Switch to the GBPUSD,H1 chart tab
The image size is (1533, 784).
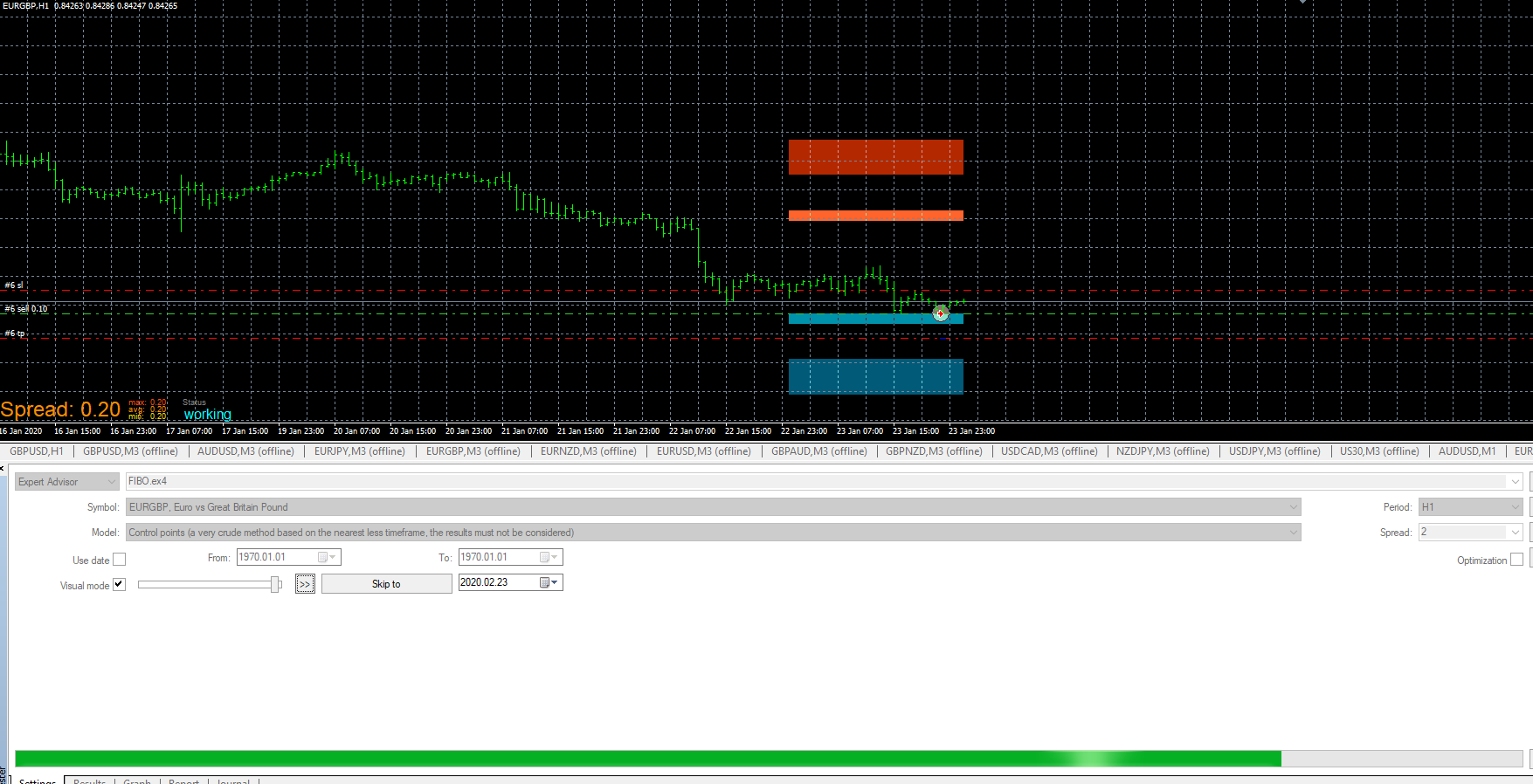coord(37,451)
